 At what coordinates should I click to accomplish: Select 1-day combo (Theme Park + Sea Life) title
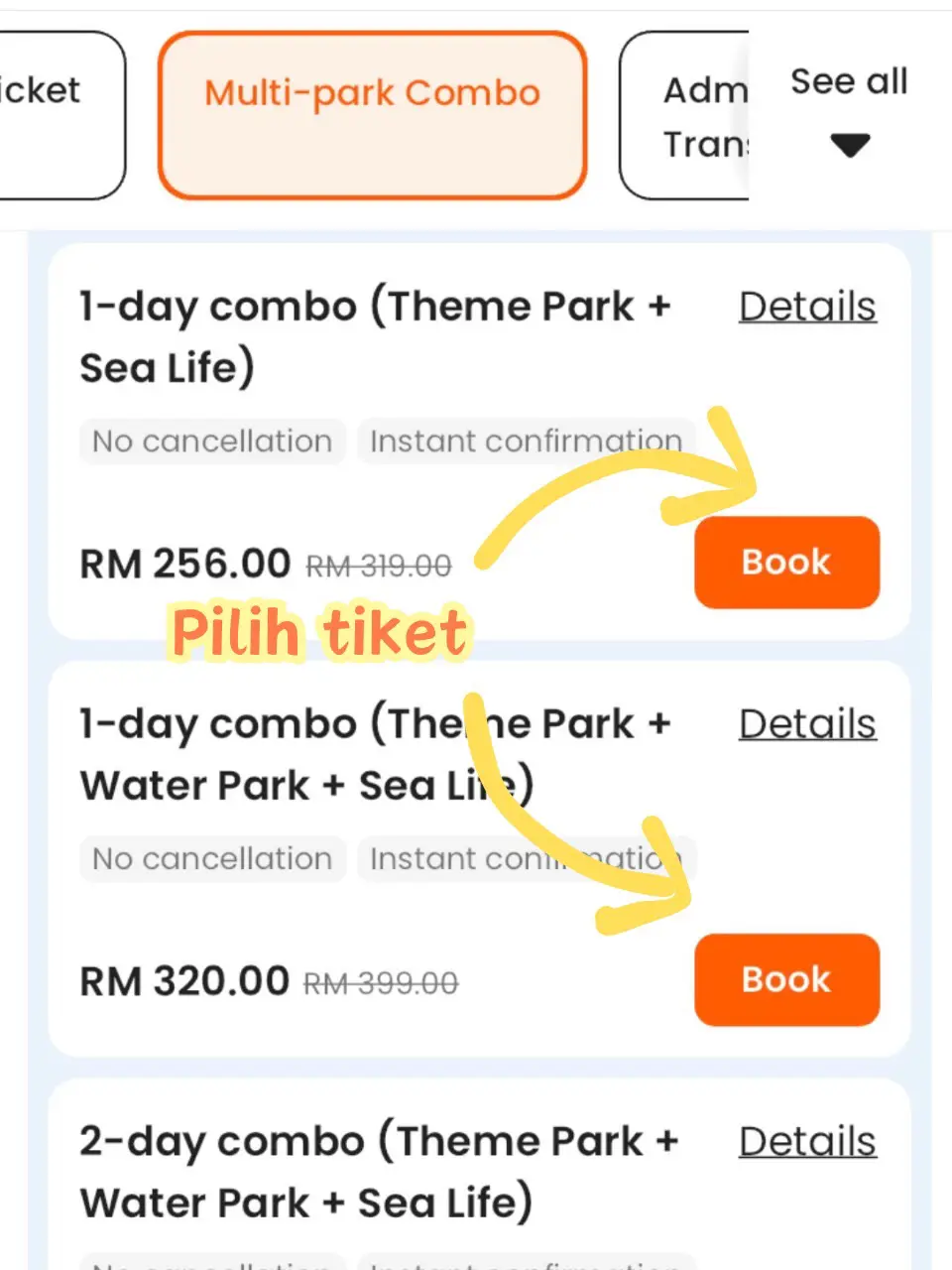pyautogui.click(x=375, y=336)
